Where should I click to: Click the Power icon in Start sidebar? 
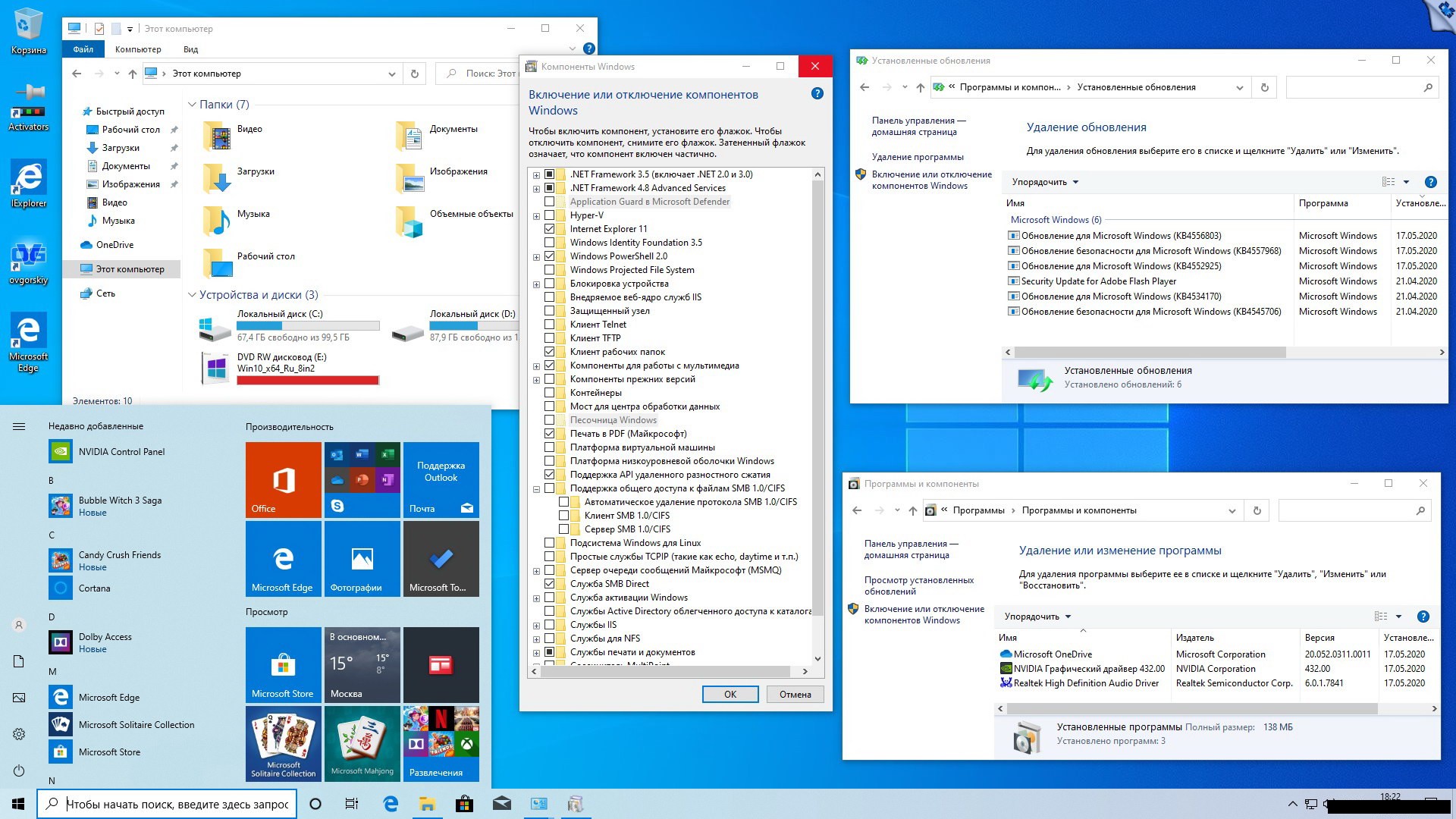(19, 770)
